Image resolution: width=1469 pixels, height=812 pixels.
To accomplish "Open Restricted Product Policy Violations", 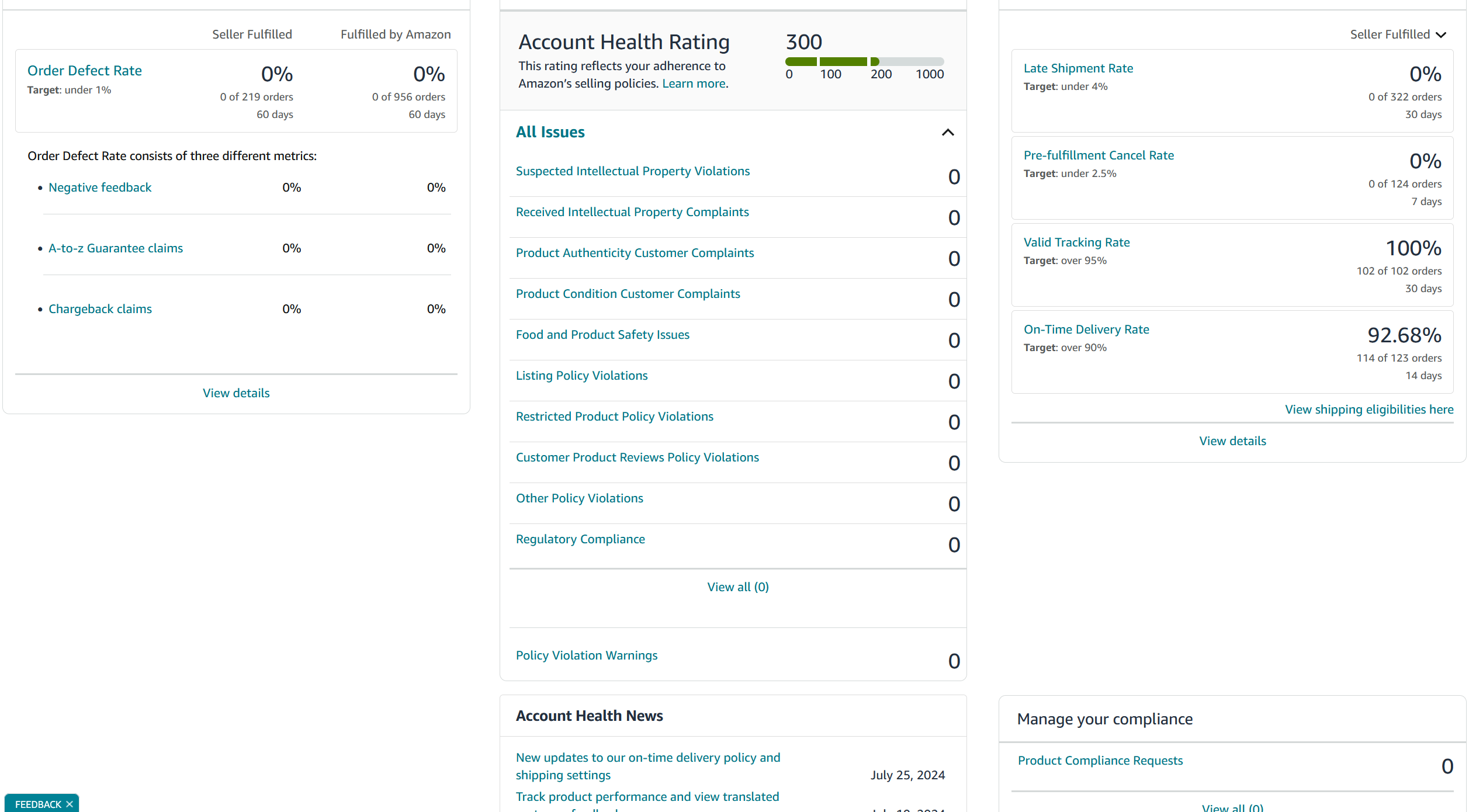I will coord(614,417).
